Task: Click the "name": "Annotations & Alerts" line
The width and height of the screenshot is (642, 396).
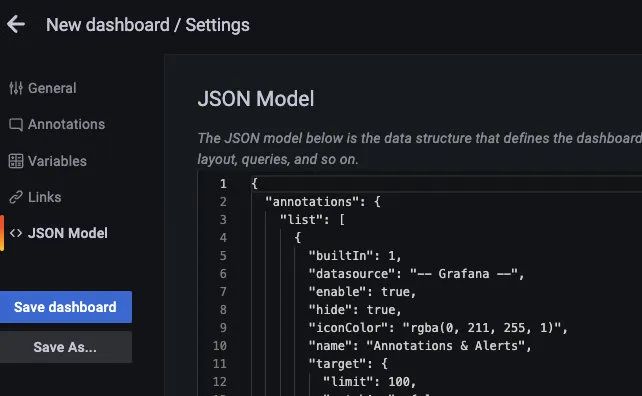Action: coord(420,346)
